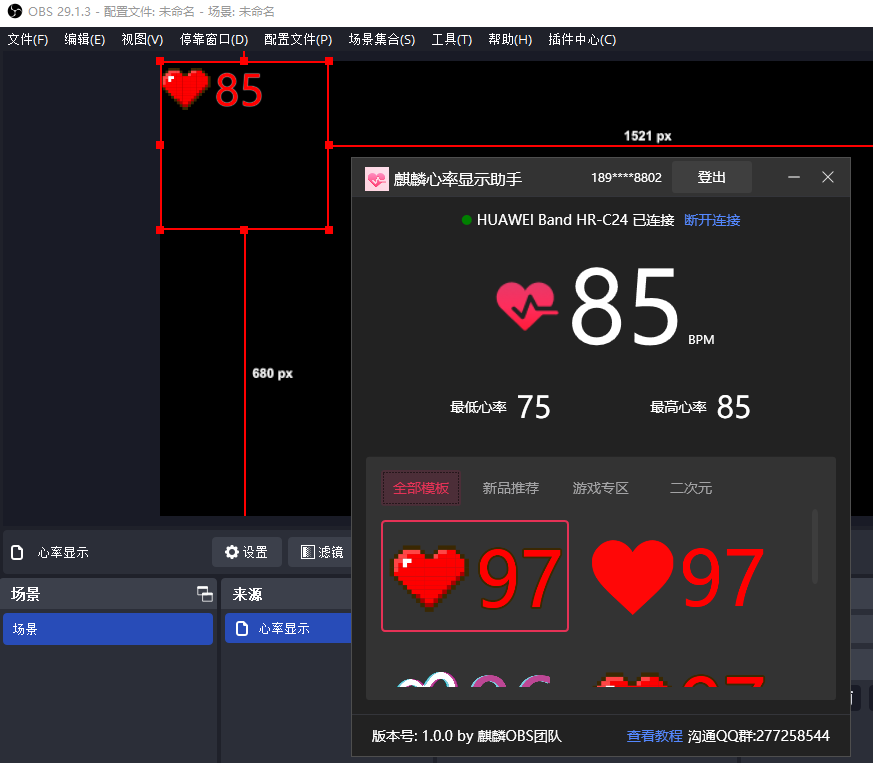Image resolution: width=873 pixels, height=763 pixels.
Task: Click the bottom-right handle of selected source
Action: (x=329, y=229)
